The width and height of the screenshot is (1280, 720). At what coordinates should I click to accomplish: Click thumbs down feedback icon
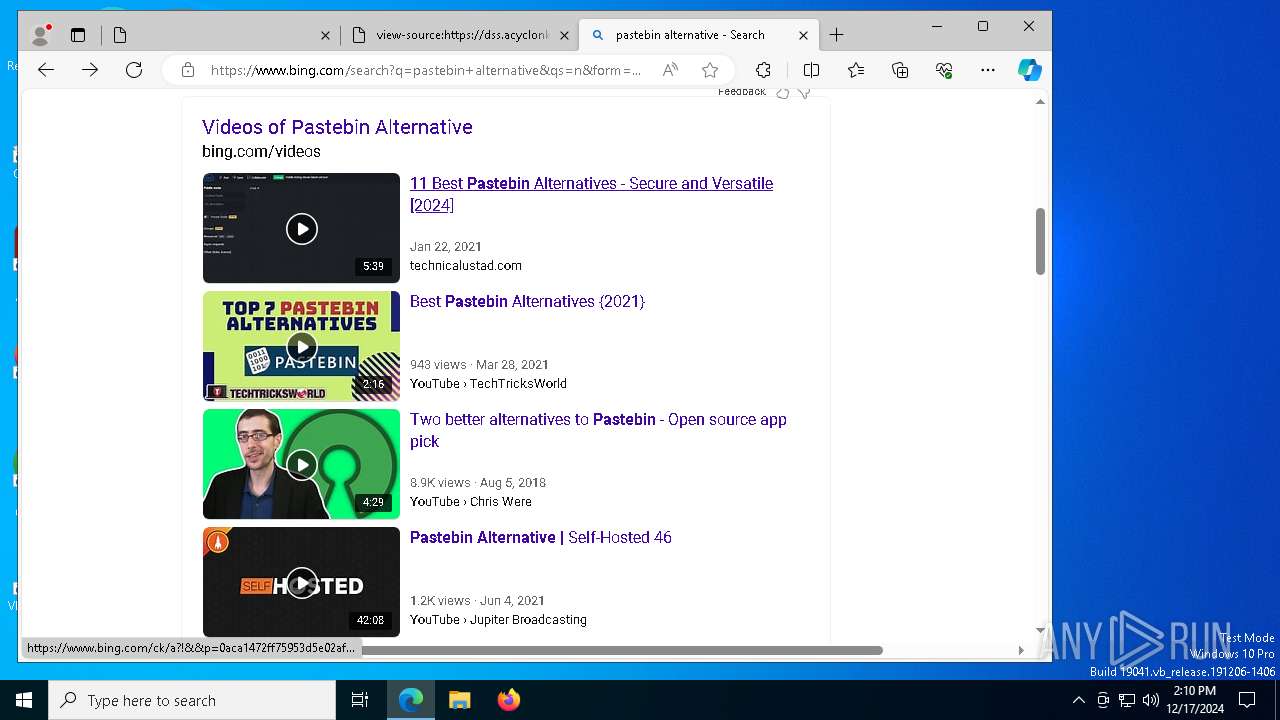pos(803,93)
